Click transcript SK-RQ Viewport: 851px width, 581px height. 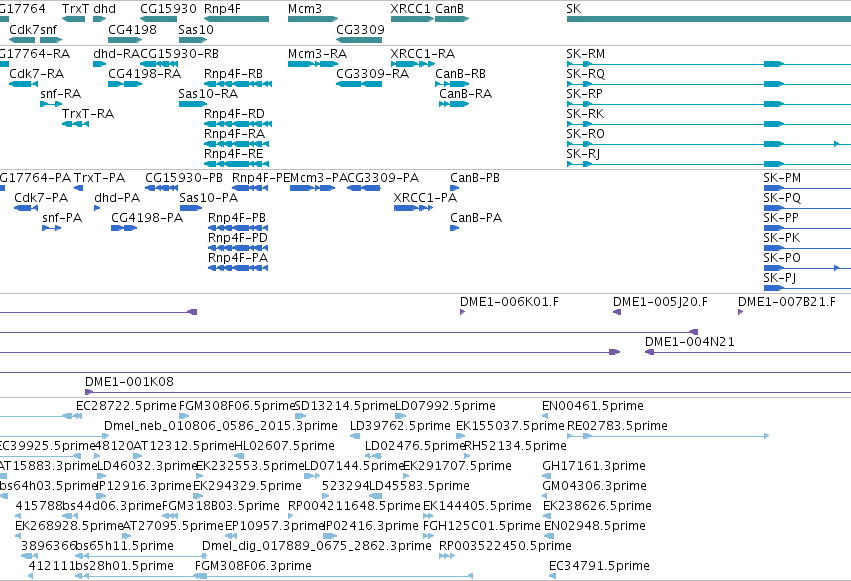(x=585, y=74)
